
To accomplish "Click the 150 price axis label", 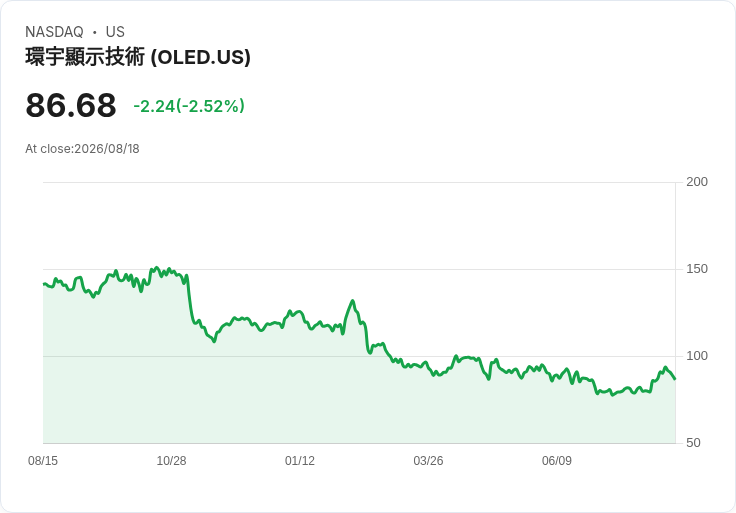I will (x=697, y=269).
